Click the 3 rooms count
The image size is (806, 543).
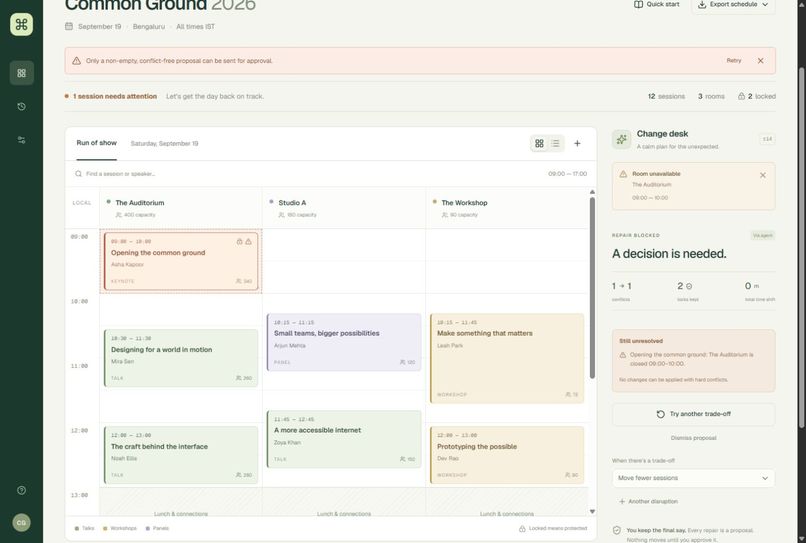(711, 96)
